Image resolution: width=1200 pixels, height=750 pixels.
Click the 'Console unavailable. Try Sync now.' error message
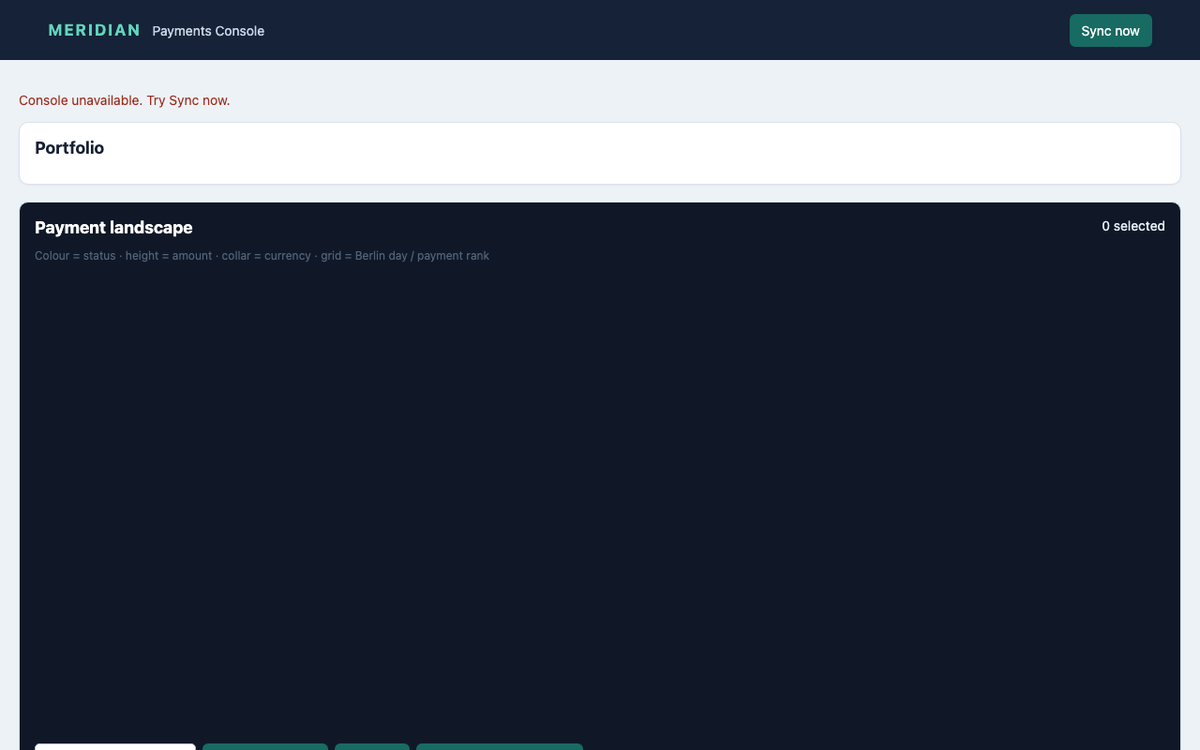(x=124, y=101)
